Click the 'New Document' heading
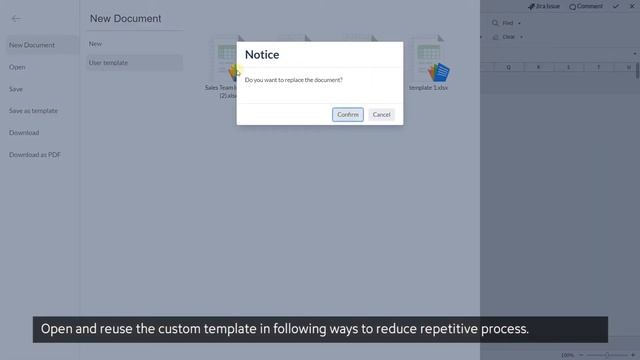640x360 pixels. click(x=126, y=18)
